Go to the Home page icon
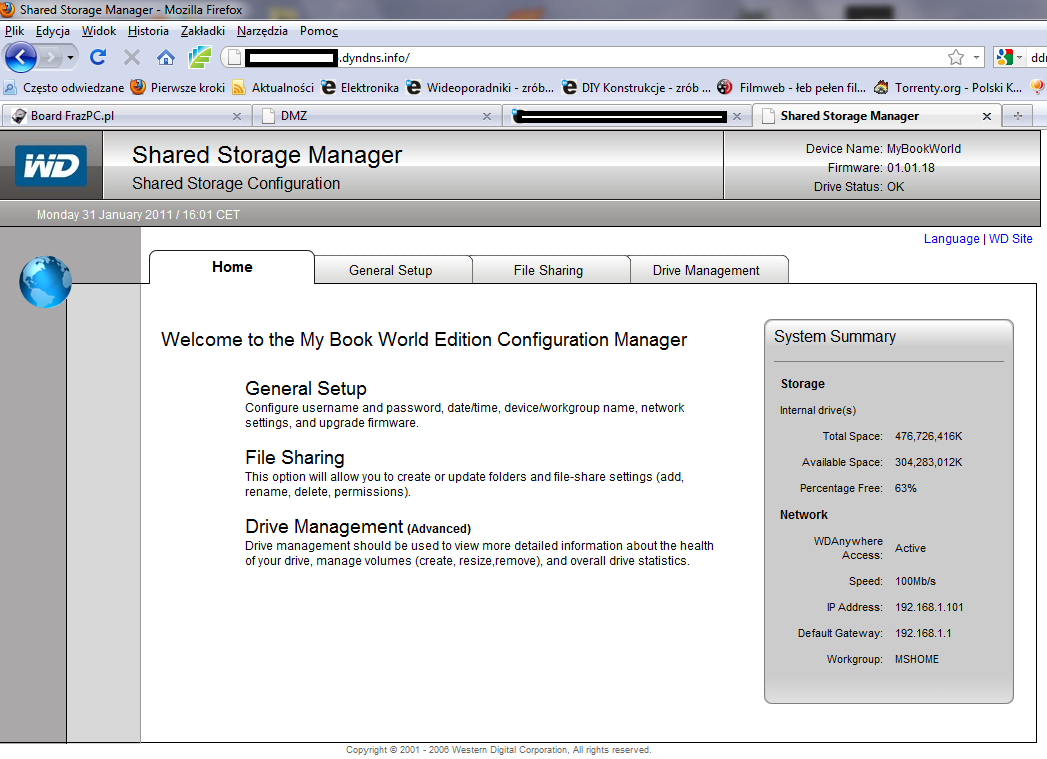 coord(166,57)
